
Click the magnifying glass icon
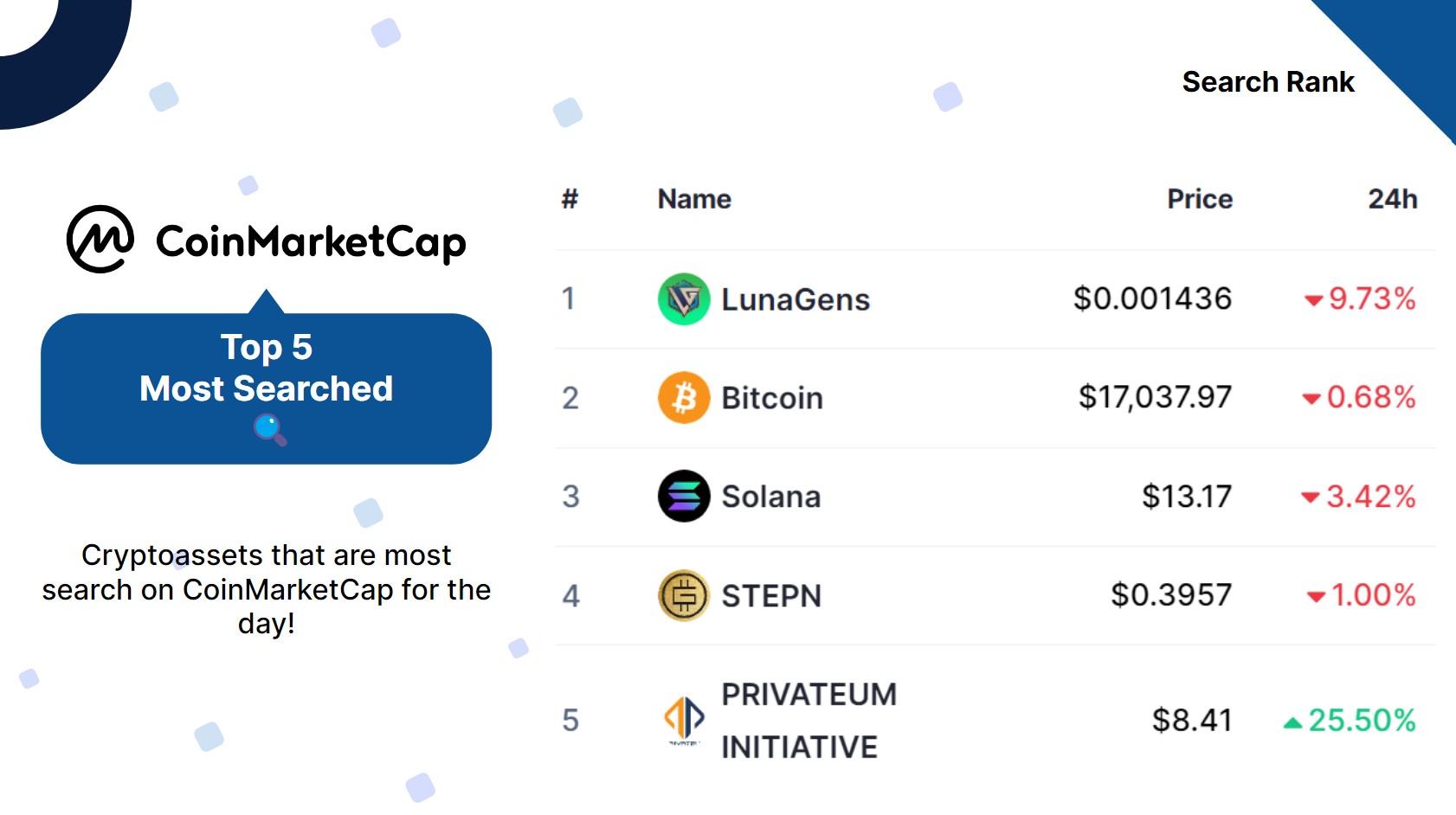tap(269, 429)
